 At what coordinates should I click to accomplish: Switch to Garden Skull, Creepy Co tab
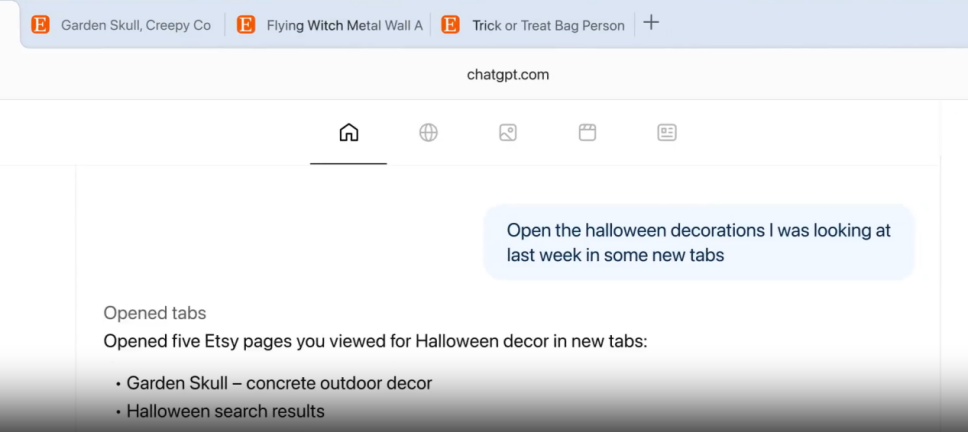135,25
